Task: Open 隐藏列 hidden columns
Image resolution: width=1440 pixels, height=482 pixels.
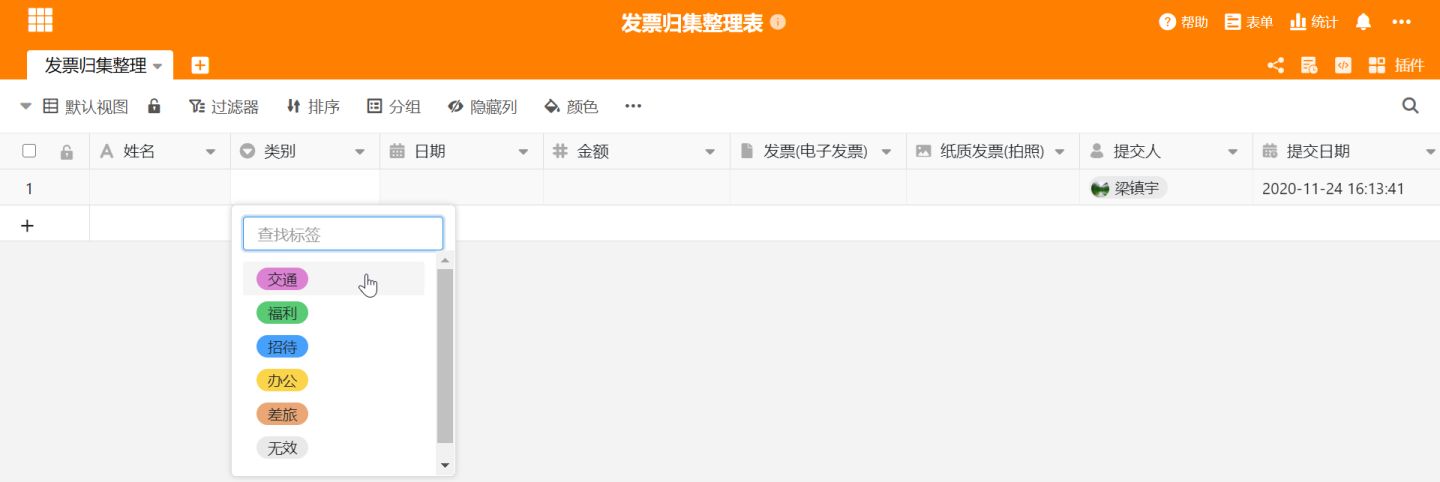Action: coord(482,106)
